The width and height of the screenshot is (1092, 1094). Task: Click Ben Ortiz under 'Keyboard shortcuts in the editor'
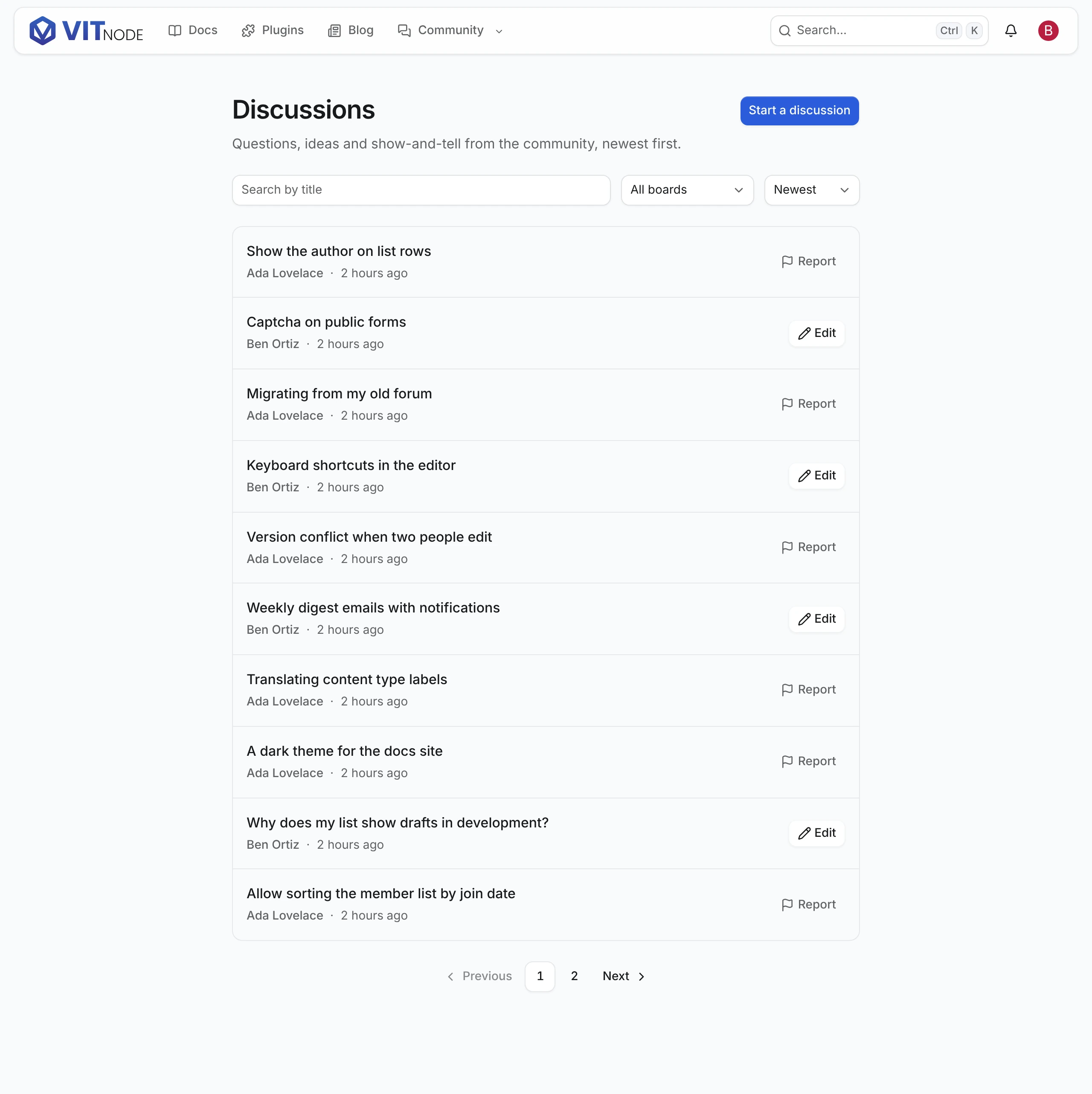tap(273, 488)
